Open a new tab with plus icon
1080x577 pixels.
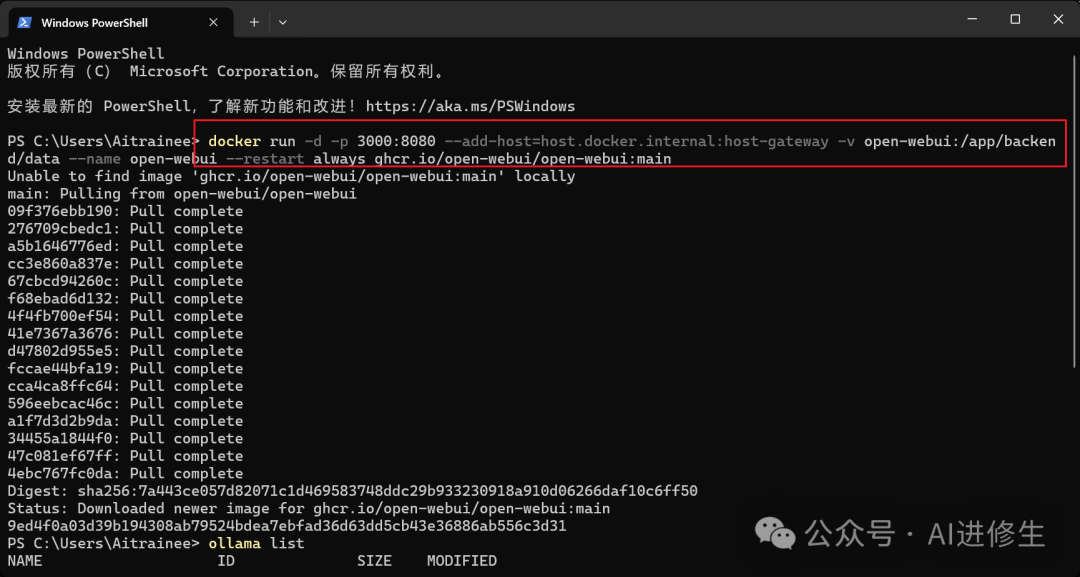(254, 22)
